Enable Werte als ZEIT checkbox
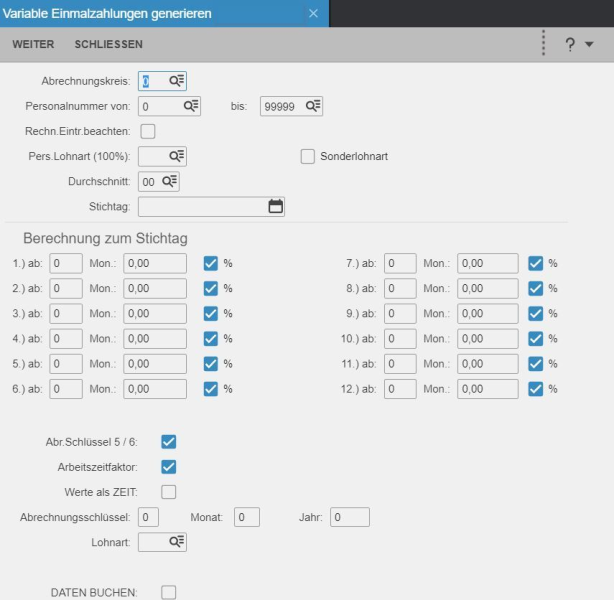Screen dimensions: 614x600 (x=169, y=492)
